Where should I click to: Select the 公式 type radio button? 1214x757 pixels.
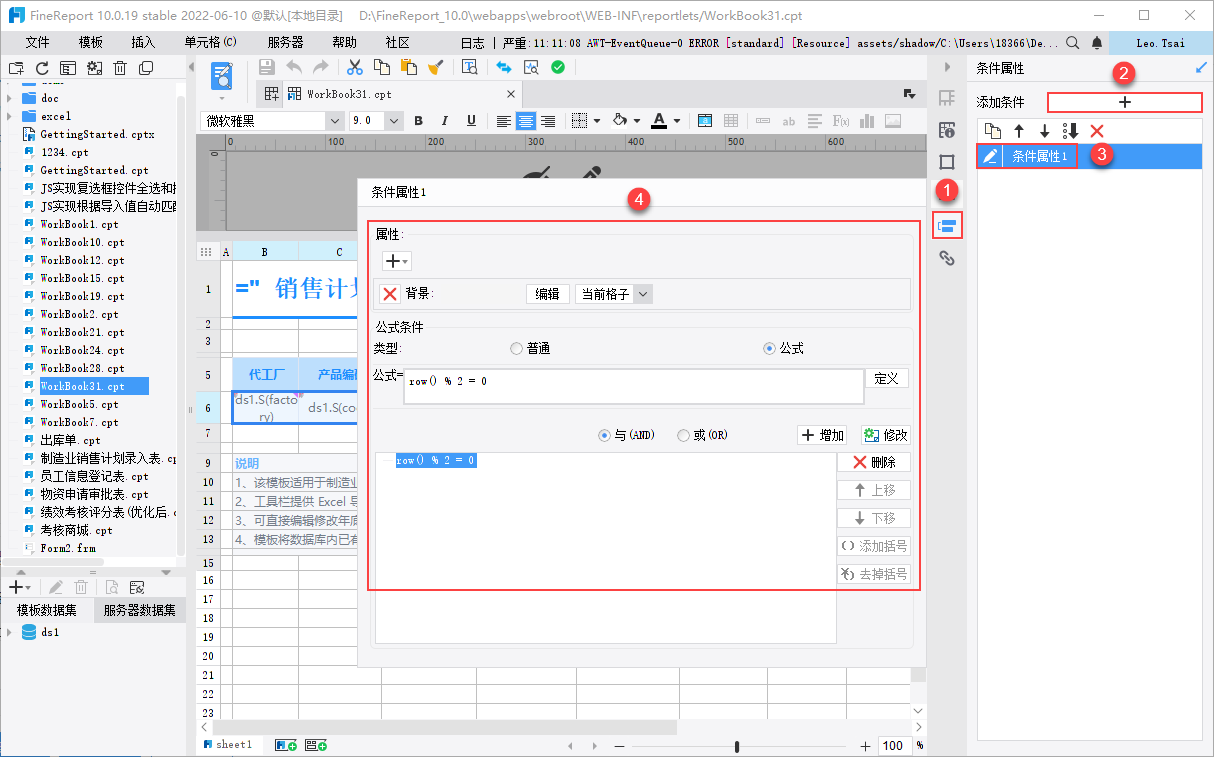coord(769,349)
